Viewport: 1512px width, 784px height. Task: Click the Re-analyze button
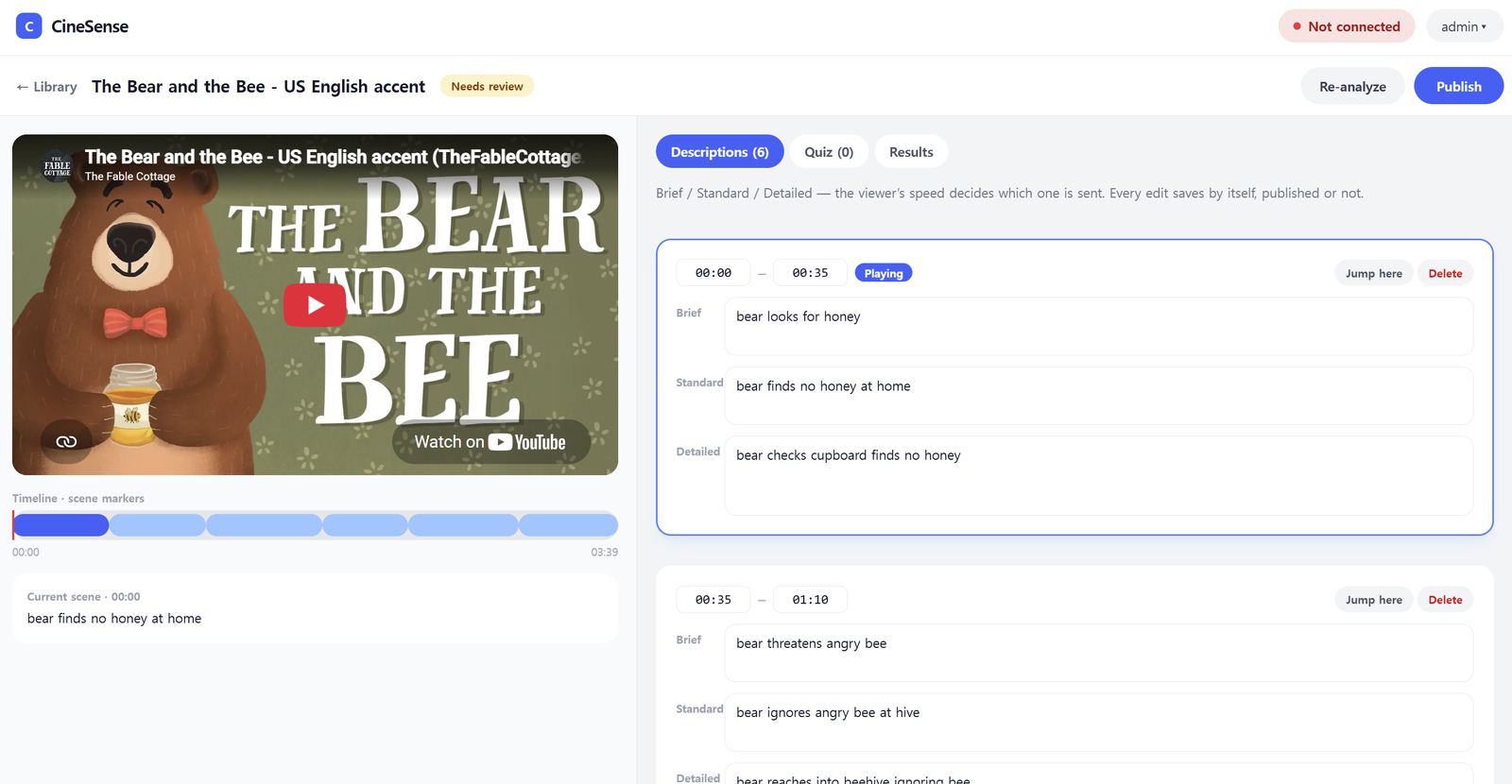click(x=1352, y=86)
